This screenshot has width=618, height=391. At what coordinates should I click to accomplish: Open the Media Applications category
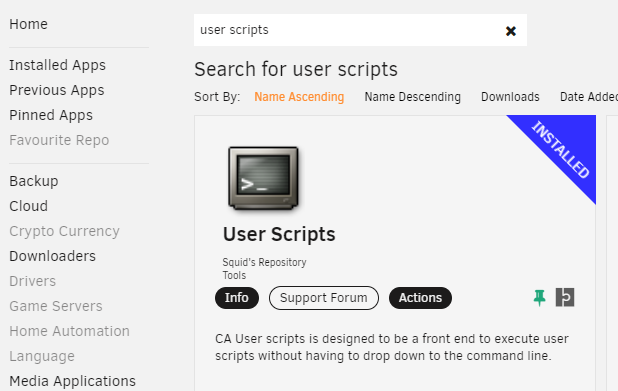[x=73, y=381]
